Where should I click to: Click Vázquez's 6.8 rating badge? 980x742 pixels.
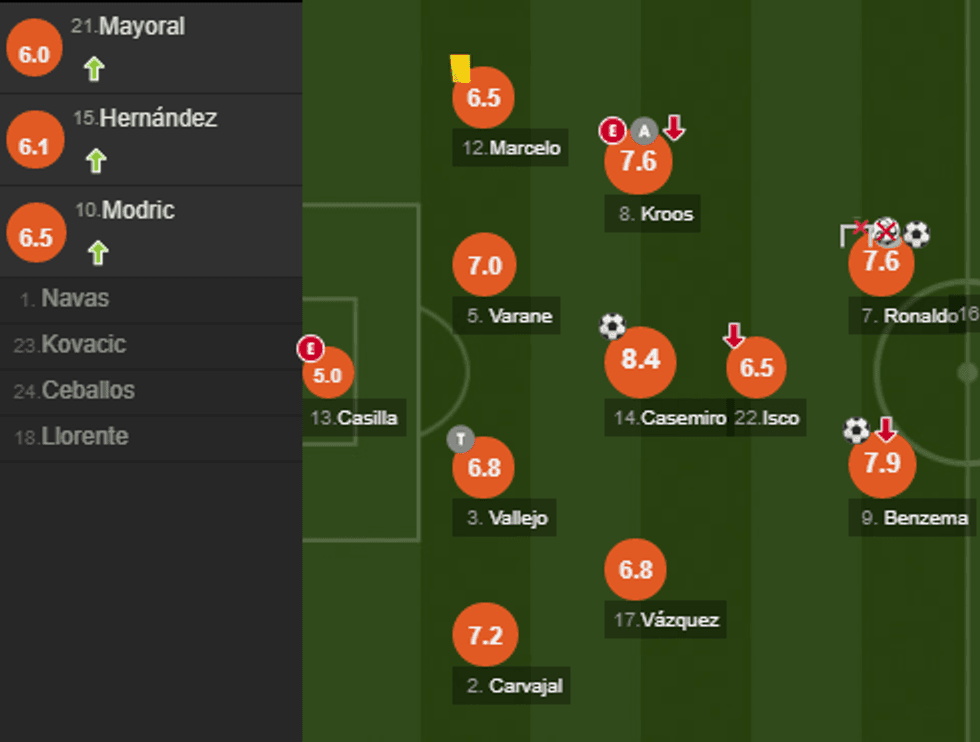636,570
